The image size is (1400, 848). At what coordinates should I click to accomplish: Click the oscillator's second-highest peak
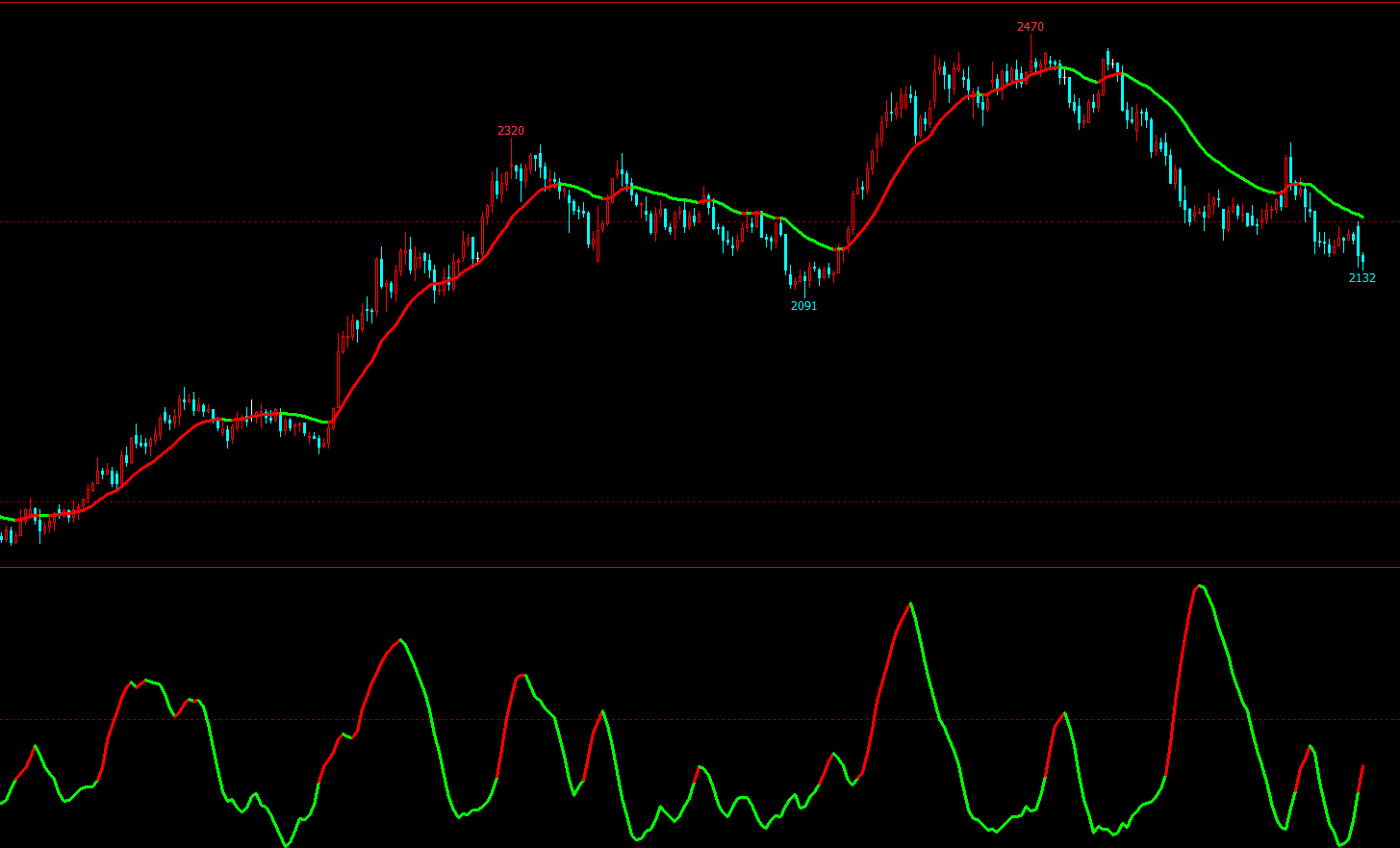pyautogui.click(x=909, y=604)
